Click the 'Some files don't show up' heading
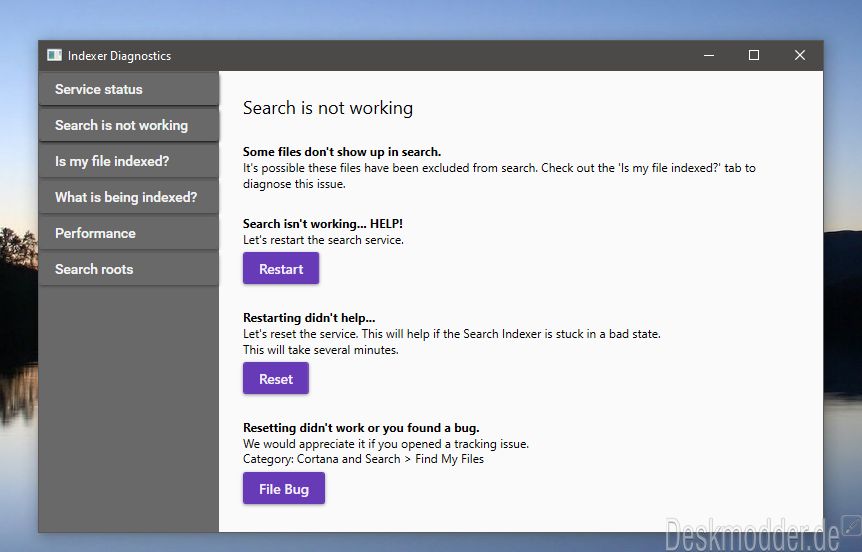This screenshot has width=862, height=552. (342, 152)
